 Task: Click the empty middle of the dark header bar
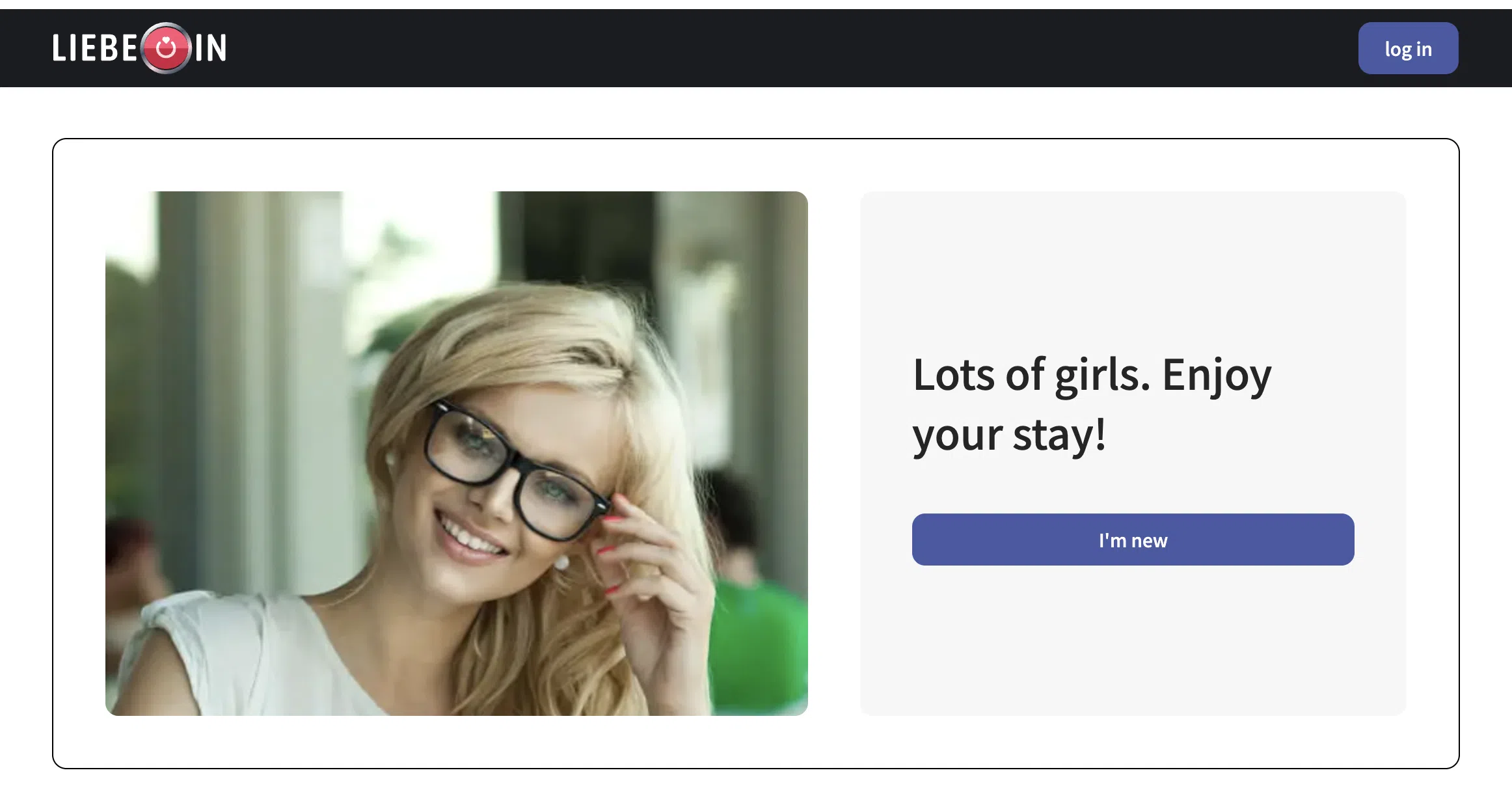(x=781, y=48)
